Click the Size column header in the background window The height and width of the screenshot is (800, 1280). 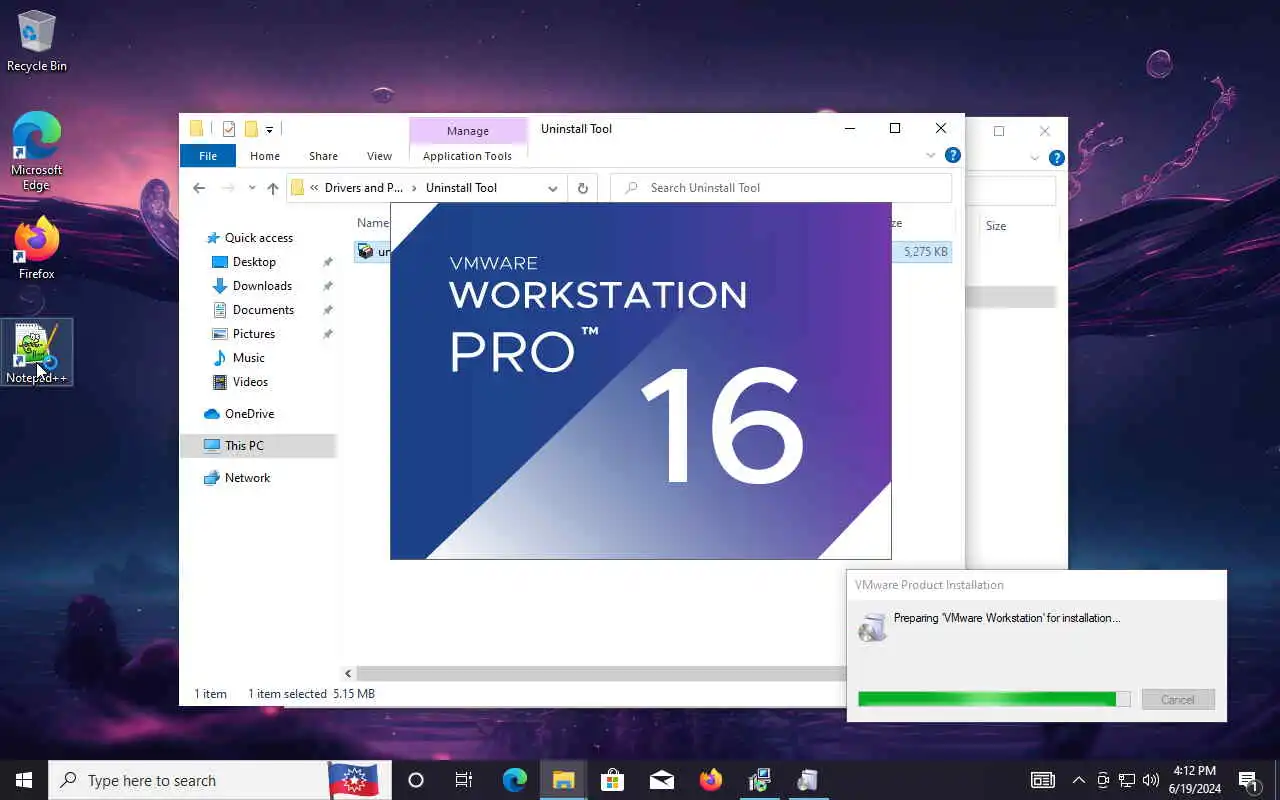(x=996, y=226)
